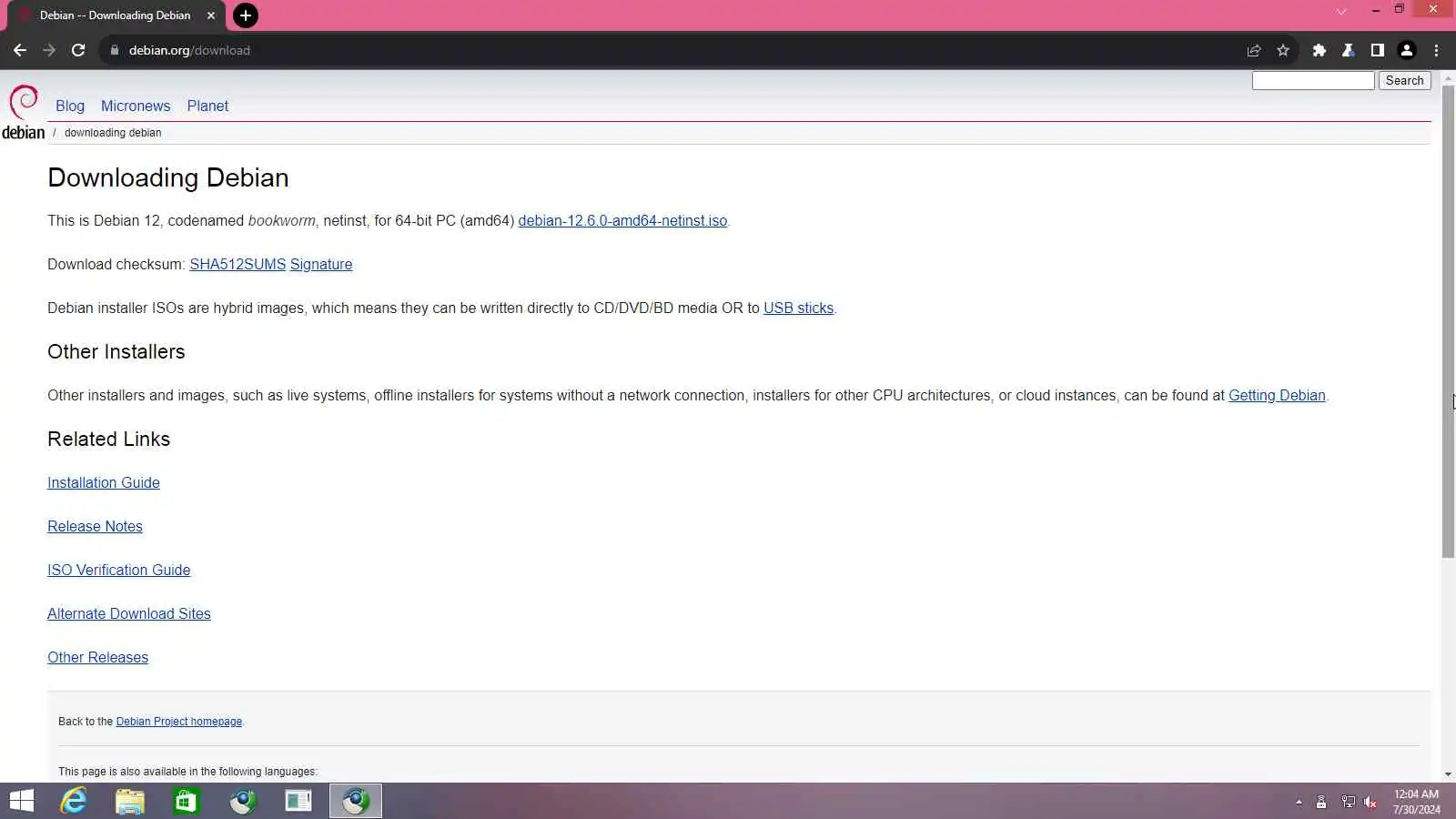This screenshot has width=1456, height=819.
Task: Open the checksum Signature link
Action: tap(321, 264)
